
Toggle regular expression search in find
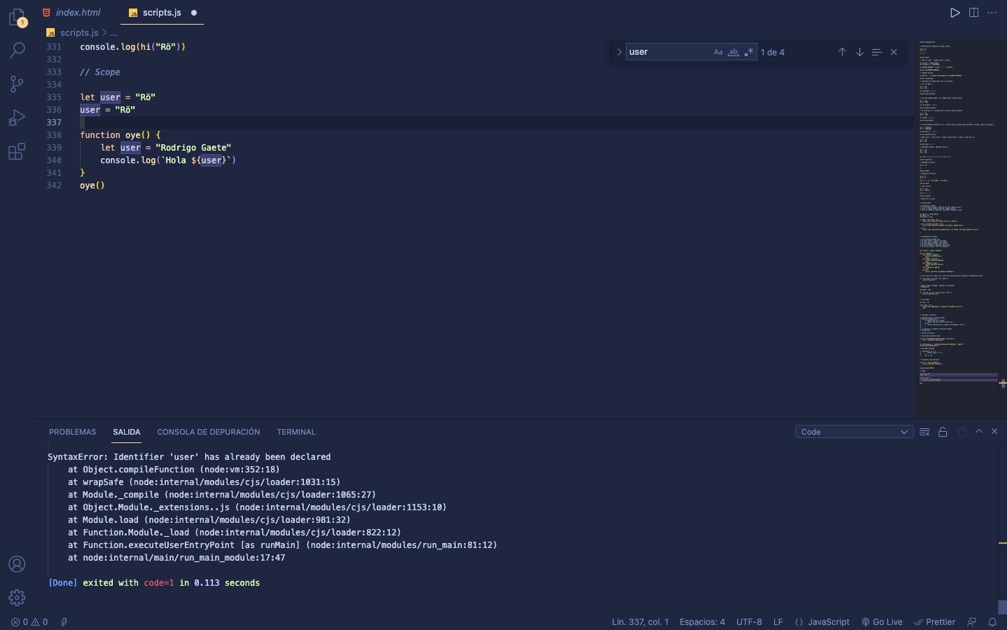point(748,52)
